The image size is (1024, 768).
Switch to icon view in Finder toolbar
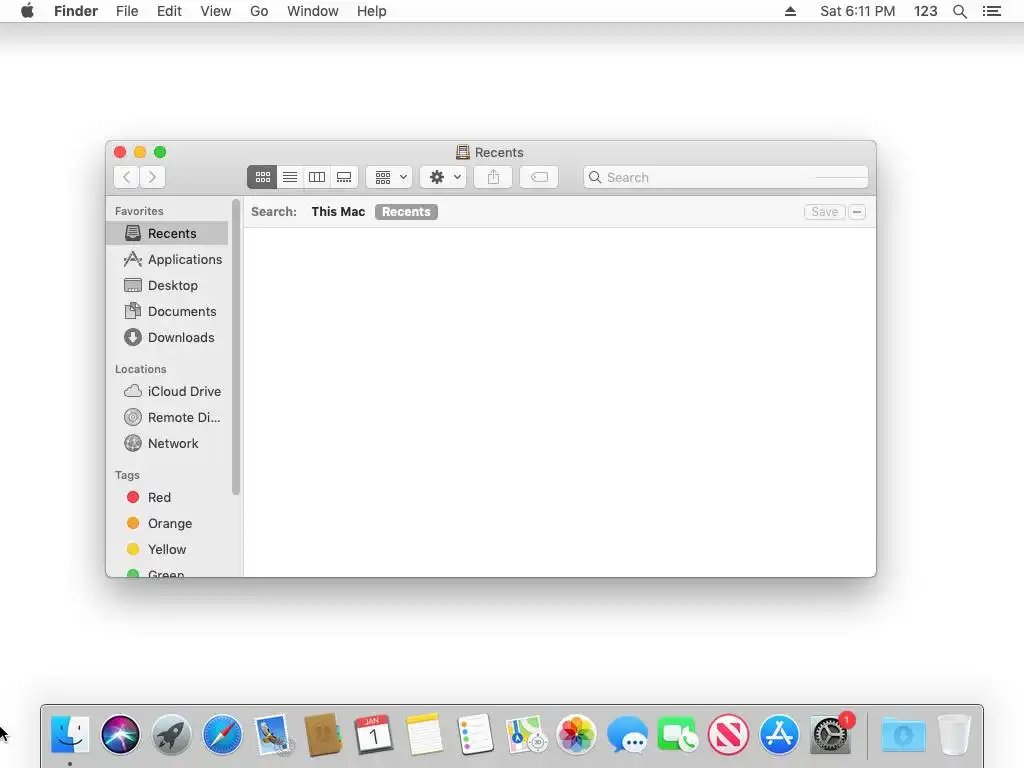tap(263, 177)
